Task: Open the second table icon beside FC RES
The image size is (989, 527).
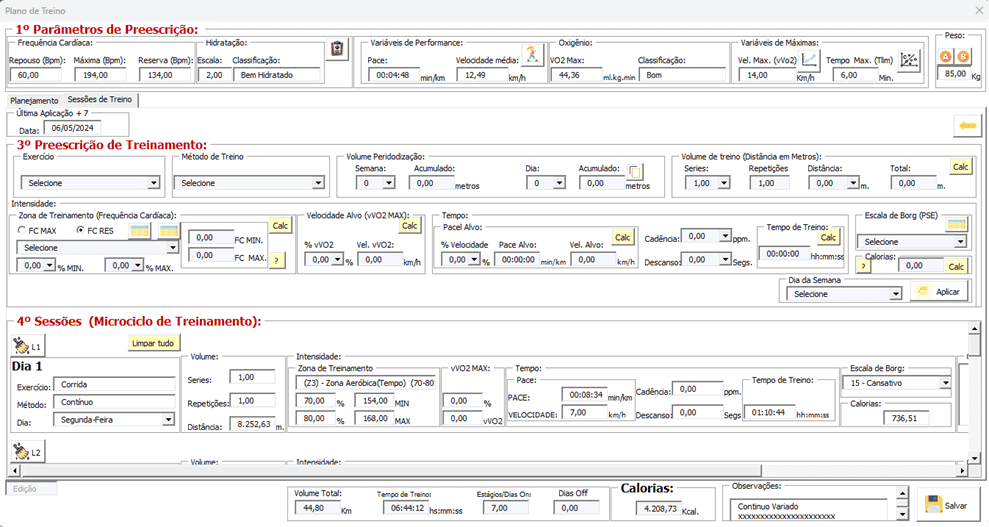Action: click(x=168, y=231)
